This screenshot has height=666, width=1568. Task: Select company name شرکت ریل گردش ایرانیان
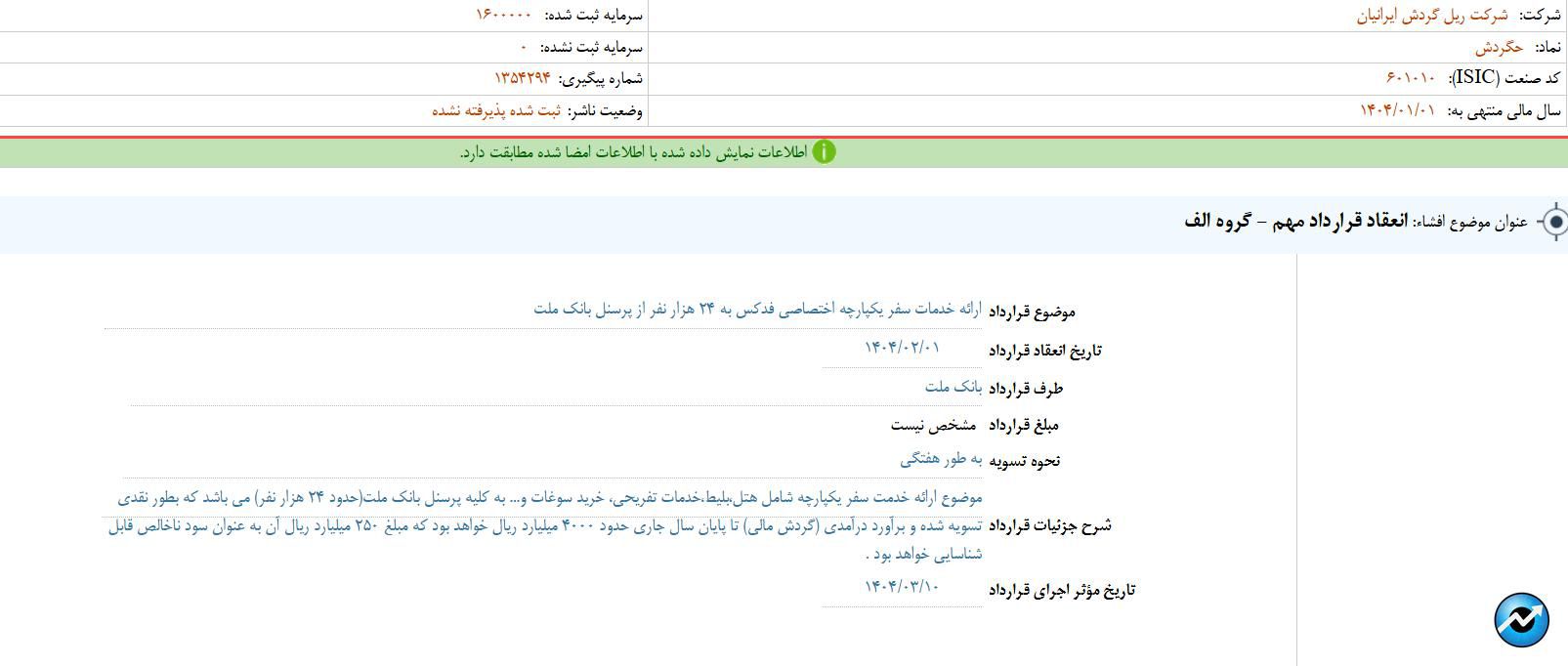coord(1431,16)
